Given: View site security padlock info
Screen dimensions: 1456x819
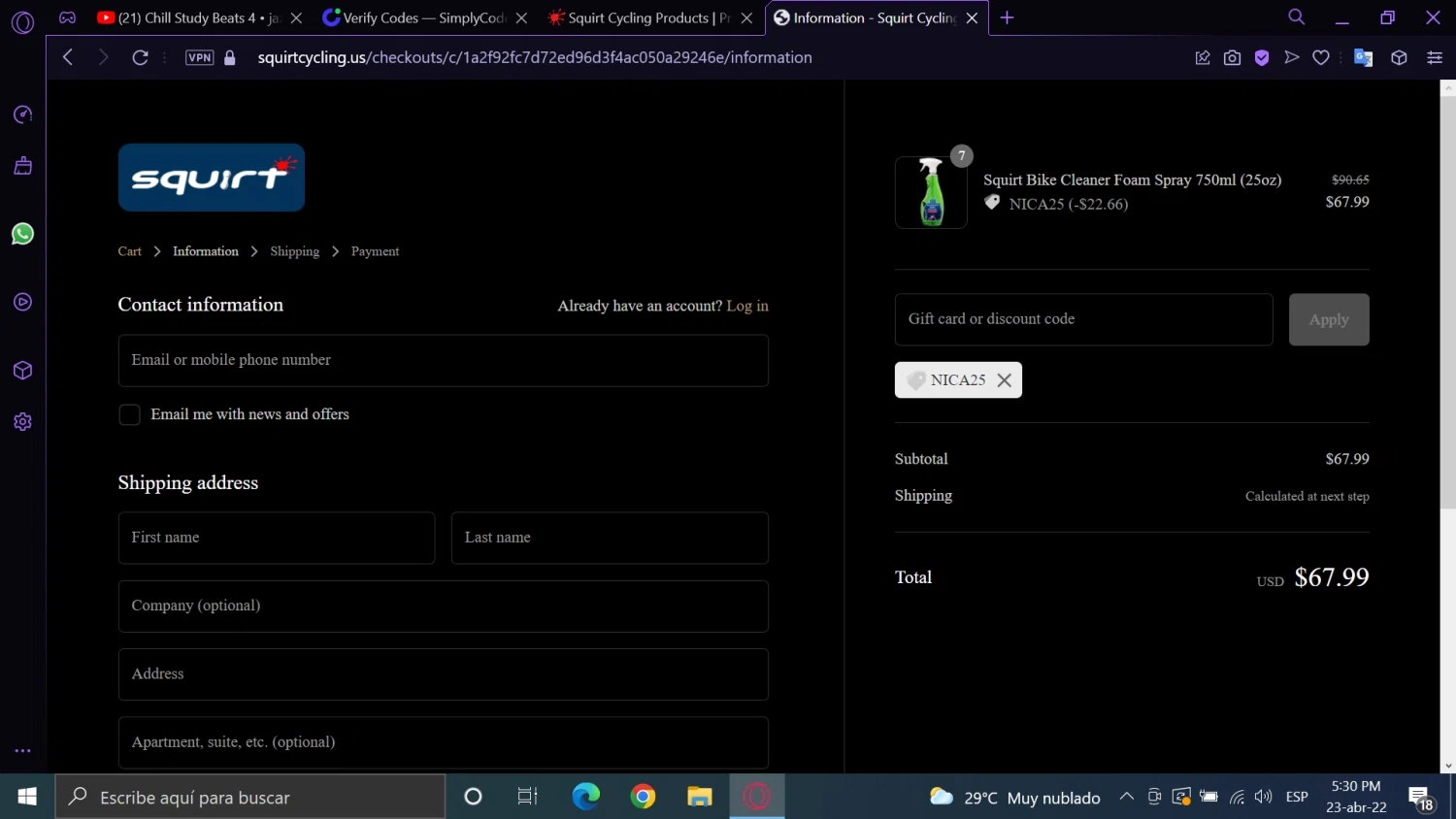Looking at the screenshot, I should coord(230,57).
